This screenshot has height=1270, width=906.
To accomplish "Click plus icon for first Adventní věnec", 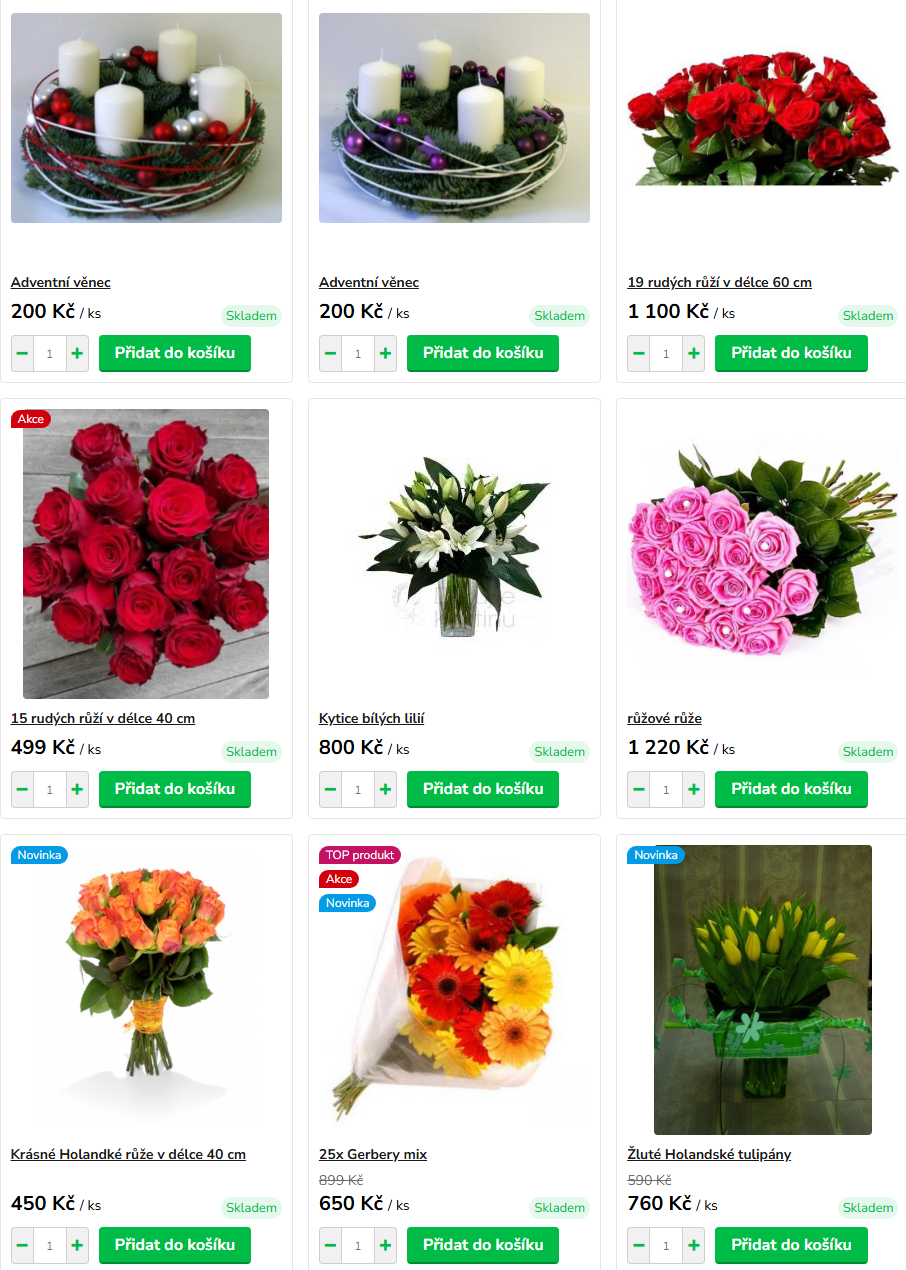I will pyautogui.click(x=77, y=354).
